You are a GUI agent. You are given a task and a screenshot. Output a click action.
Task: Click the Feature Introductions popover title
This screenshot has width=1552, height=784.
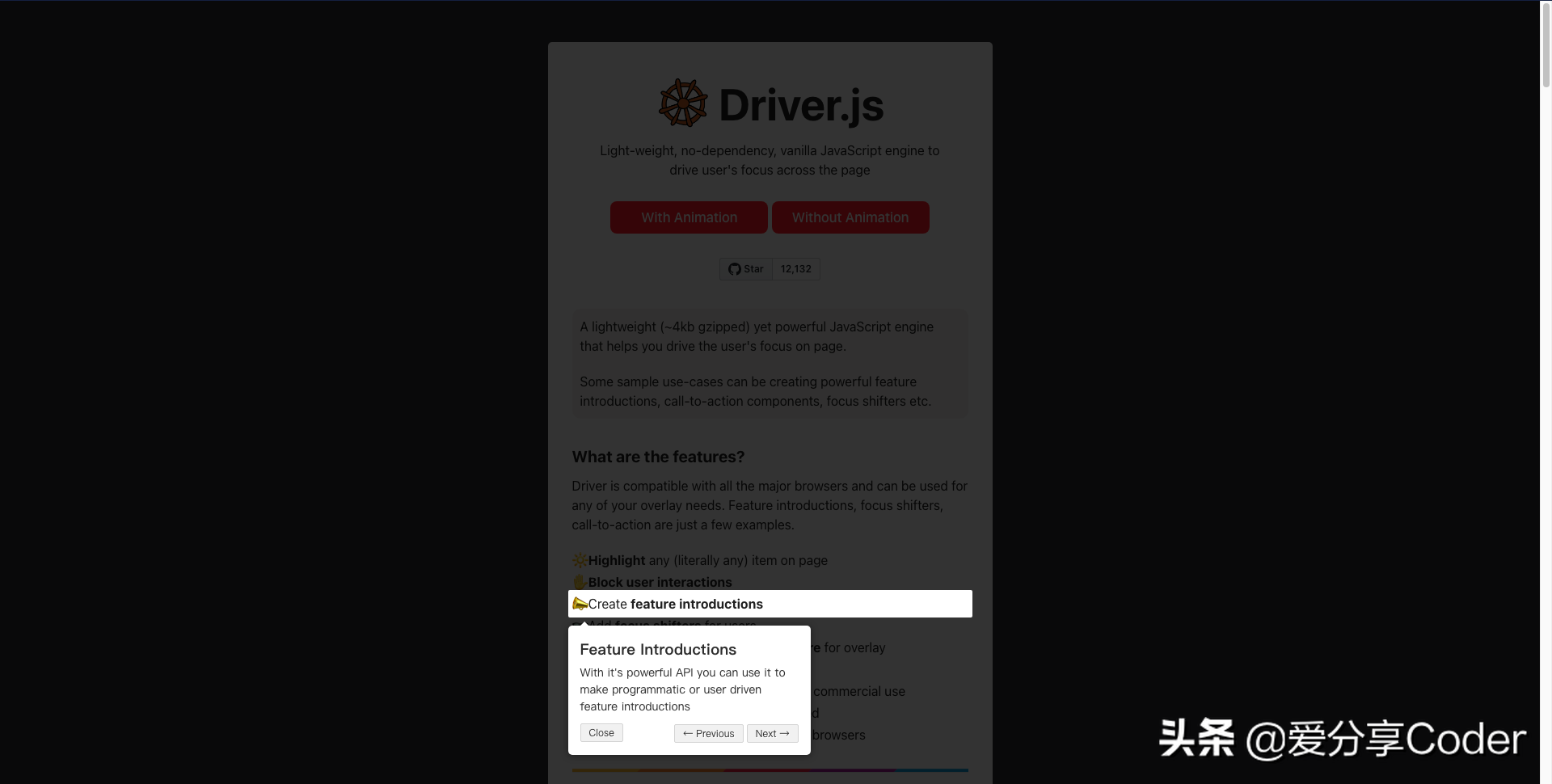tap(658, 649)
